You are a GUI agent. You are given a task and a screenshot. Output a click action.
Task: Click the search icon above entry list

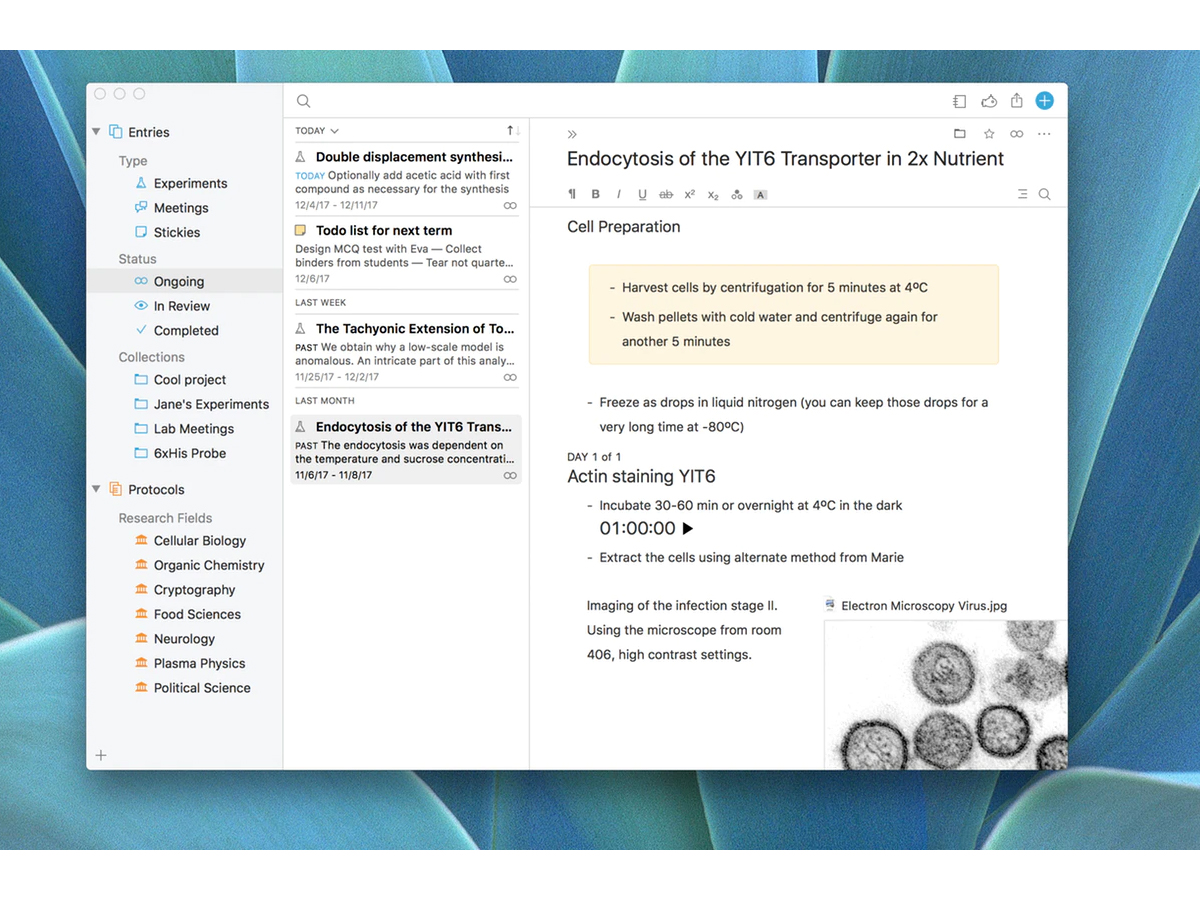[304, 101]
